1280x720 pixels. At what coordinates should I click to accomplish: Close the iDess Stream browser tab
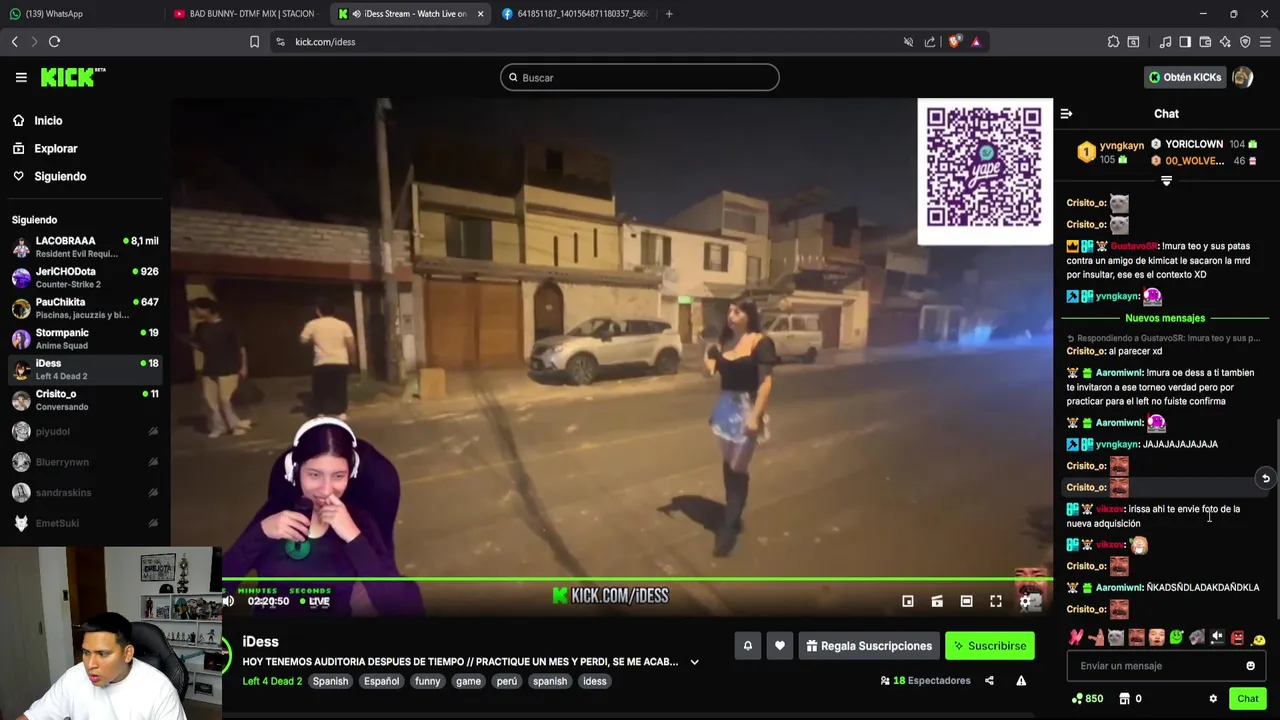481,14
